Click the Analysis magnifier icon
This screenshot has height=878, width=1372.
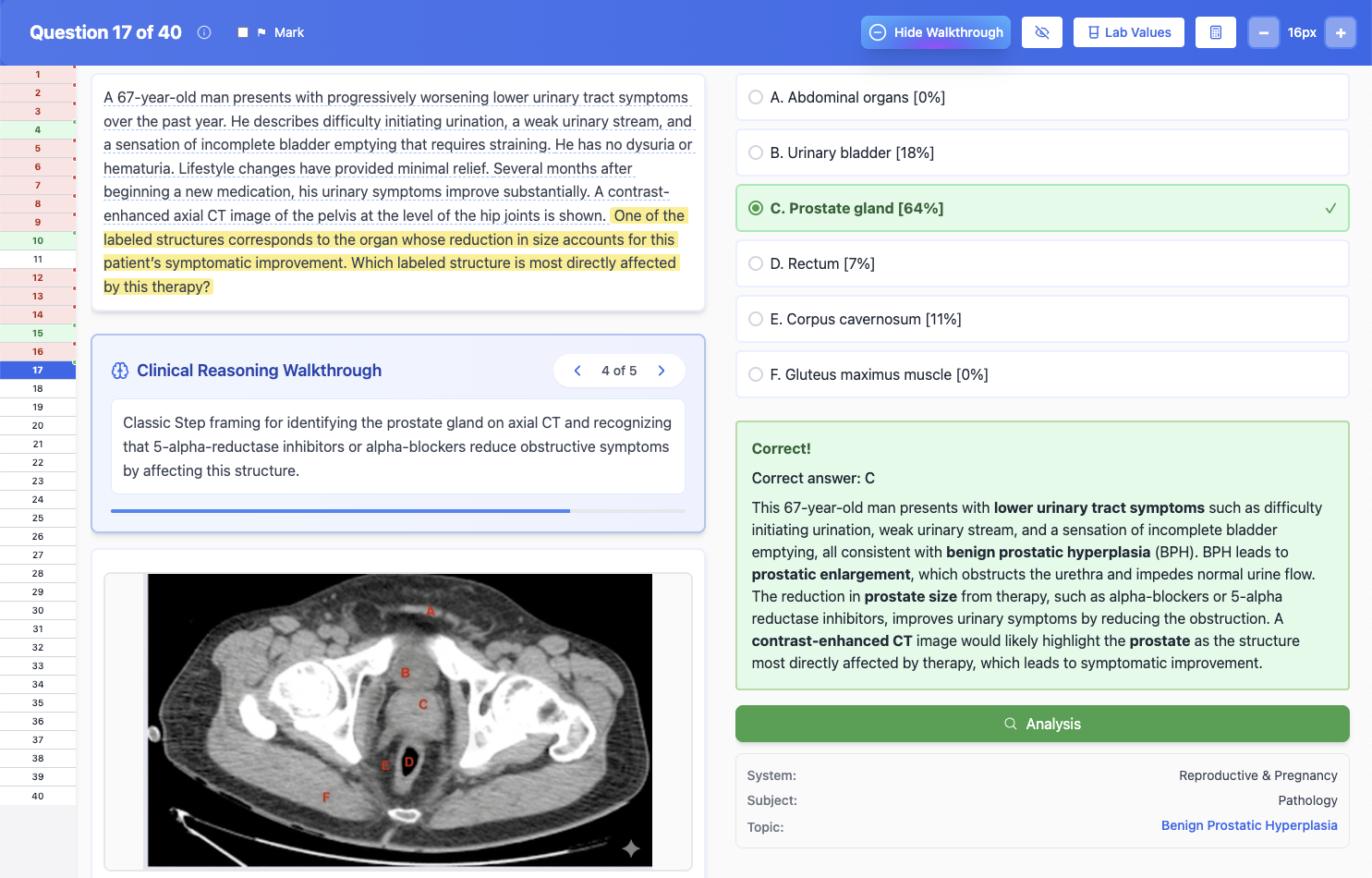pos(1011,724)
